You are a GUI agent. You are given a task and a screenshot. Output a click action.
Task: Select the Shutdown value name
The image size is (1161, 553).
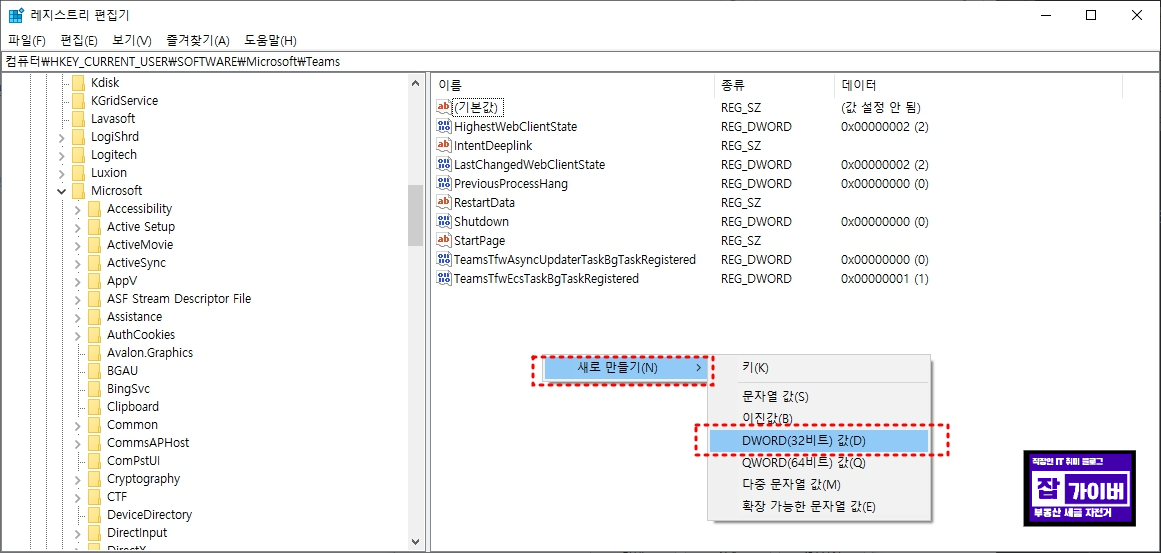(x=481, y=221)
